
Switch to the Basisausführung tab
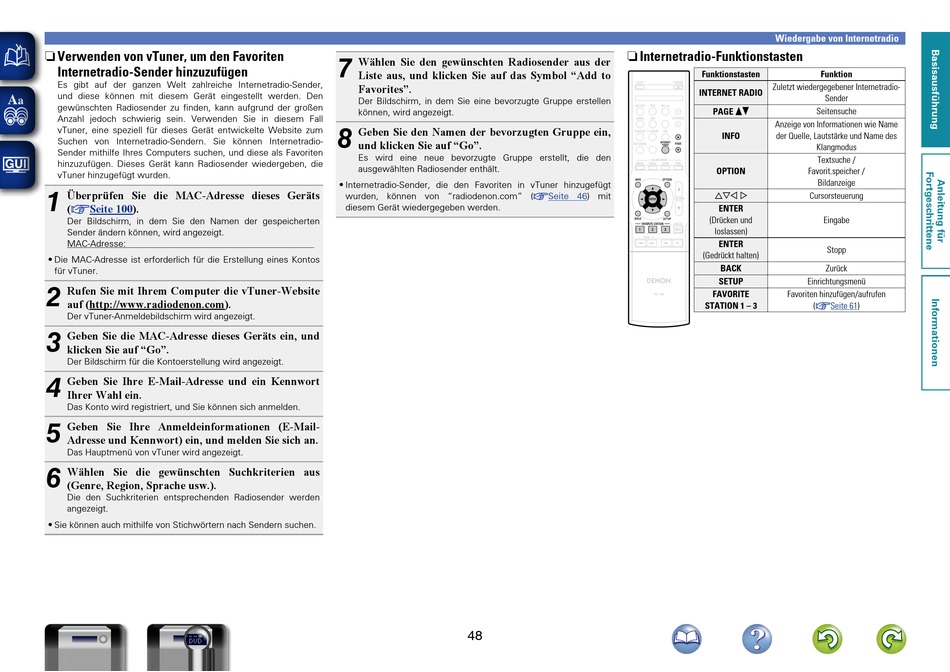click(935, 90)
